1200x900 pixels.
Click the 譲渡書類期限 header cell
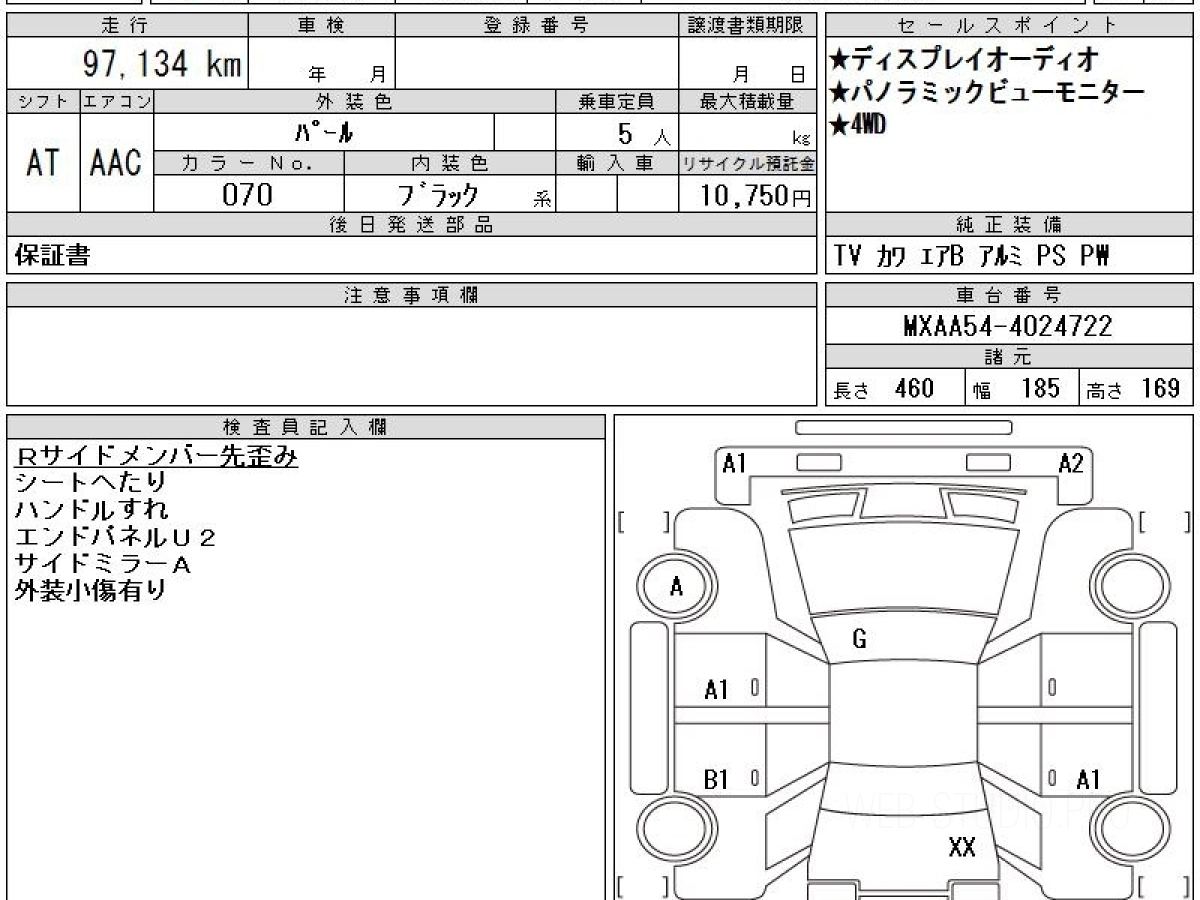tap(748, 26)
